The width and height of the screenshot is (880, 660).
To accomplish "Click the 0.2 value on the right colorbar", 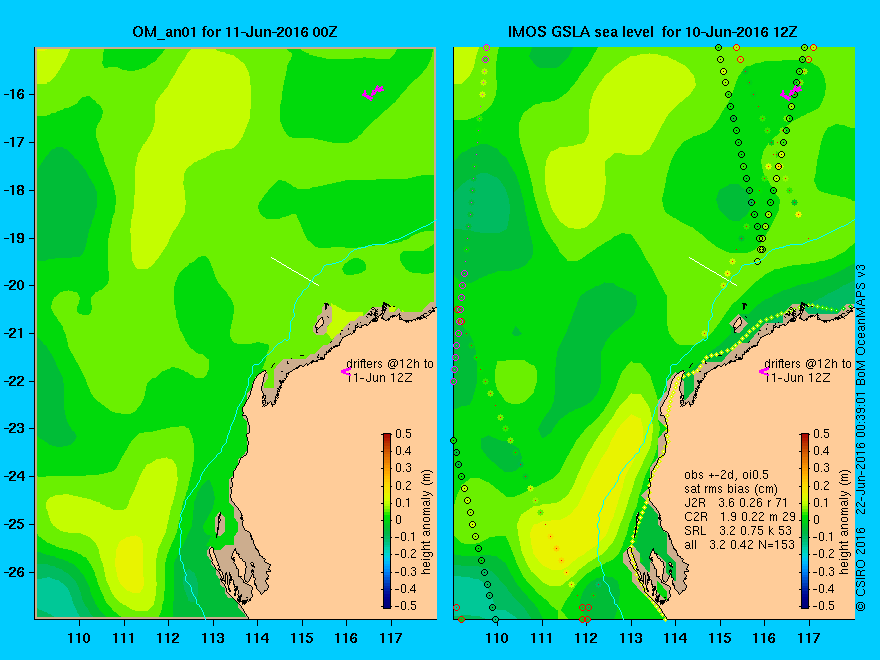I will coord(822,485).
